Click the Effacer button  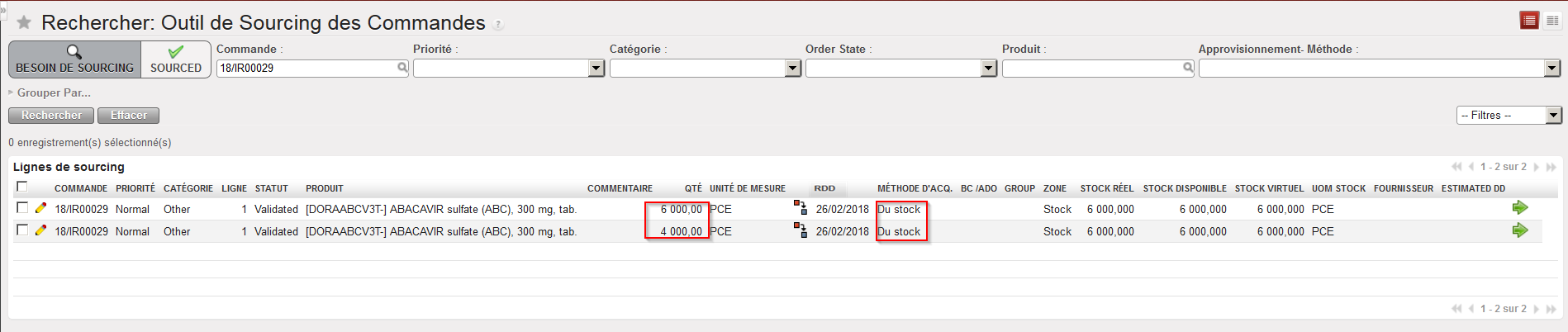[129, 116]
